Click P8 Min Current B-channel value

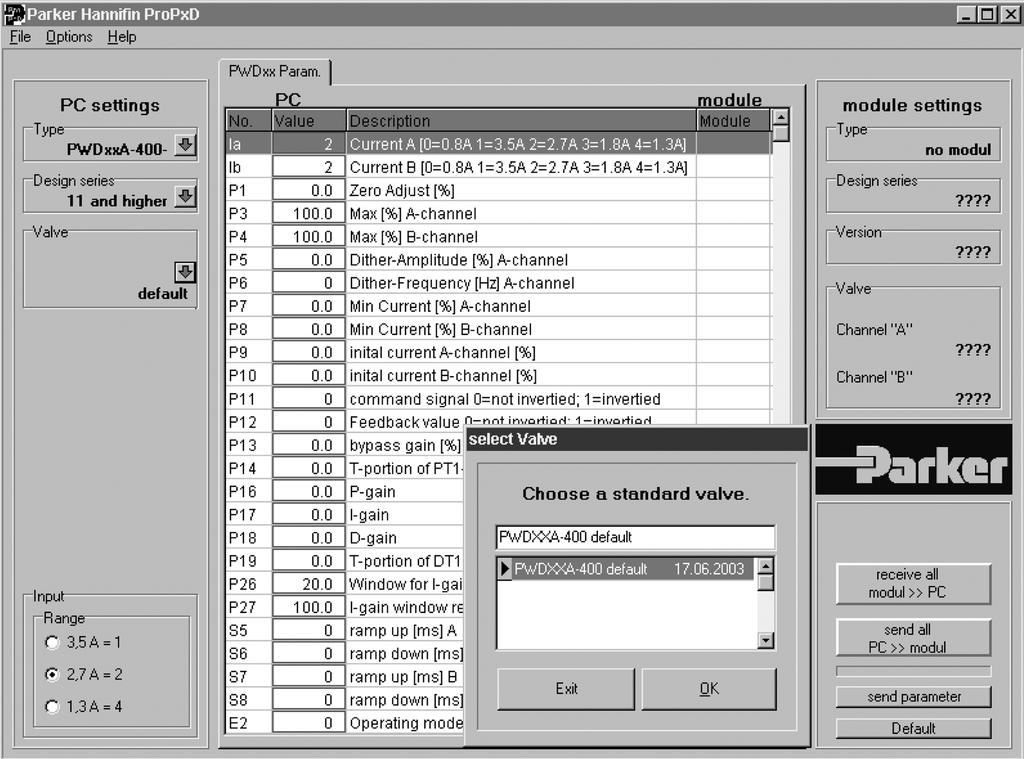[308, 329]
